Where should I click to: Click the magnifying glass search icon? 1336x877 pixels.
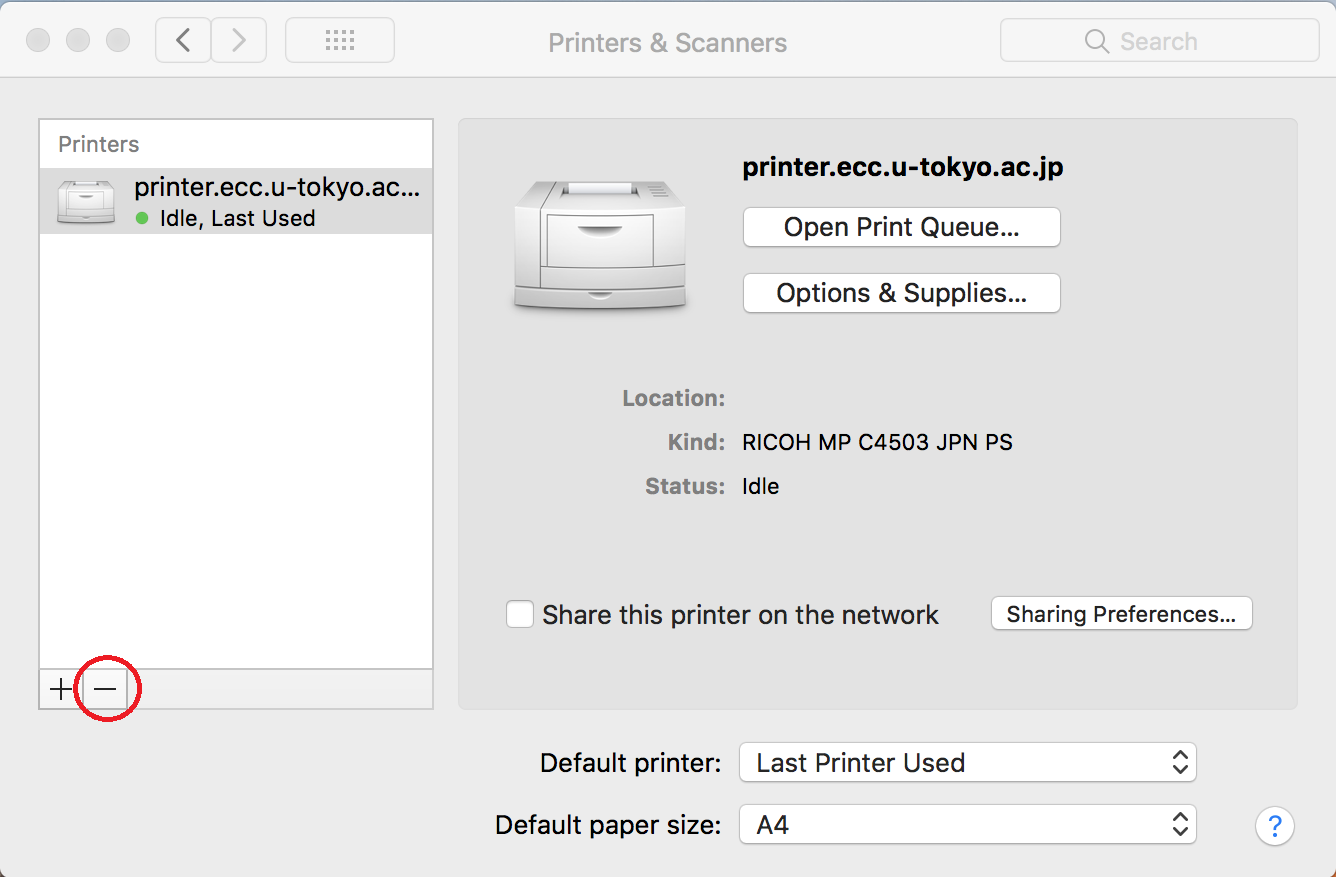click(1096, 42)
